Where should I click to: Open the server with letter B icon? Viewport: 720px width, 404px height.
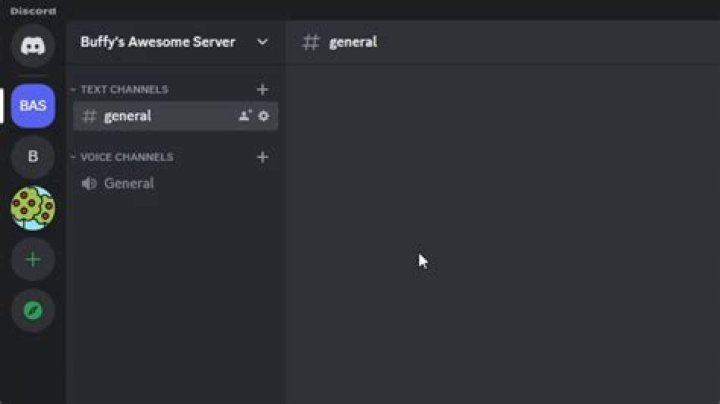33,157
